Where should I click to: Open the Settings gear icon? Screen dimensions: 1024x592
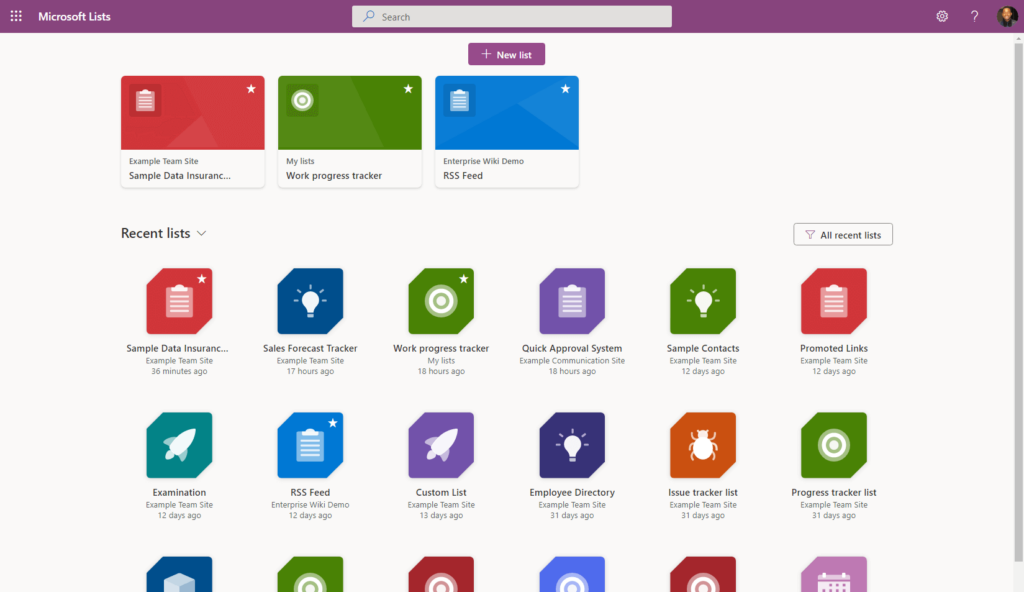[x=942, y=16]
